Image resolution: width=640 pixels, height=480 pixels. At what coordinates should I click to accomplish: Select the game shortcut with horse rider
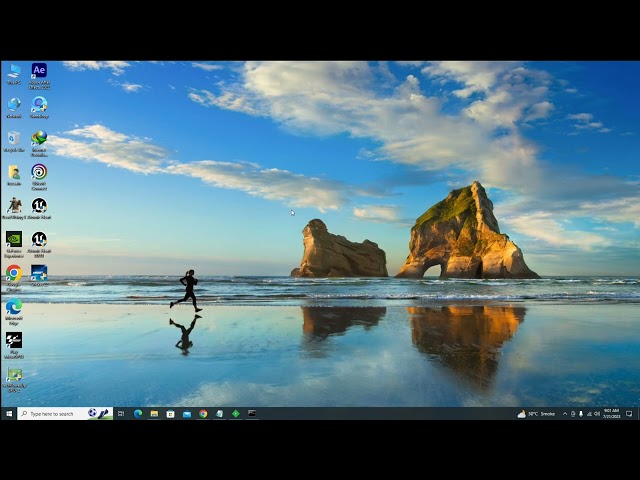click(x=14, y=209)
